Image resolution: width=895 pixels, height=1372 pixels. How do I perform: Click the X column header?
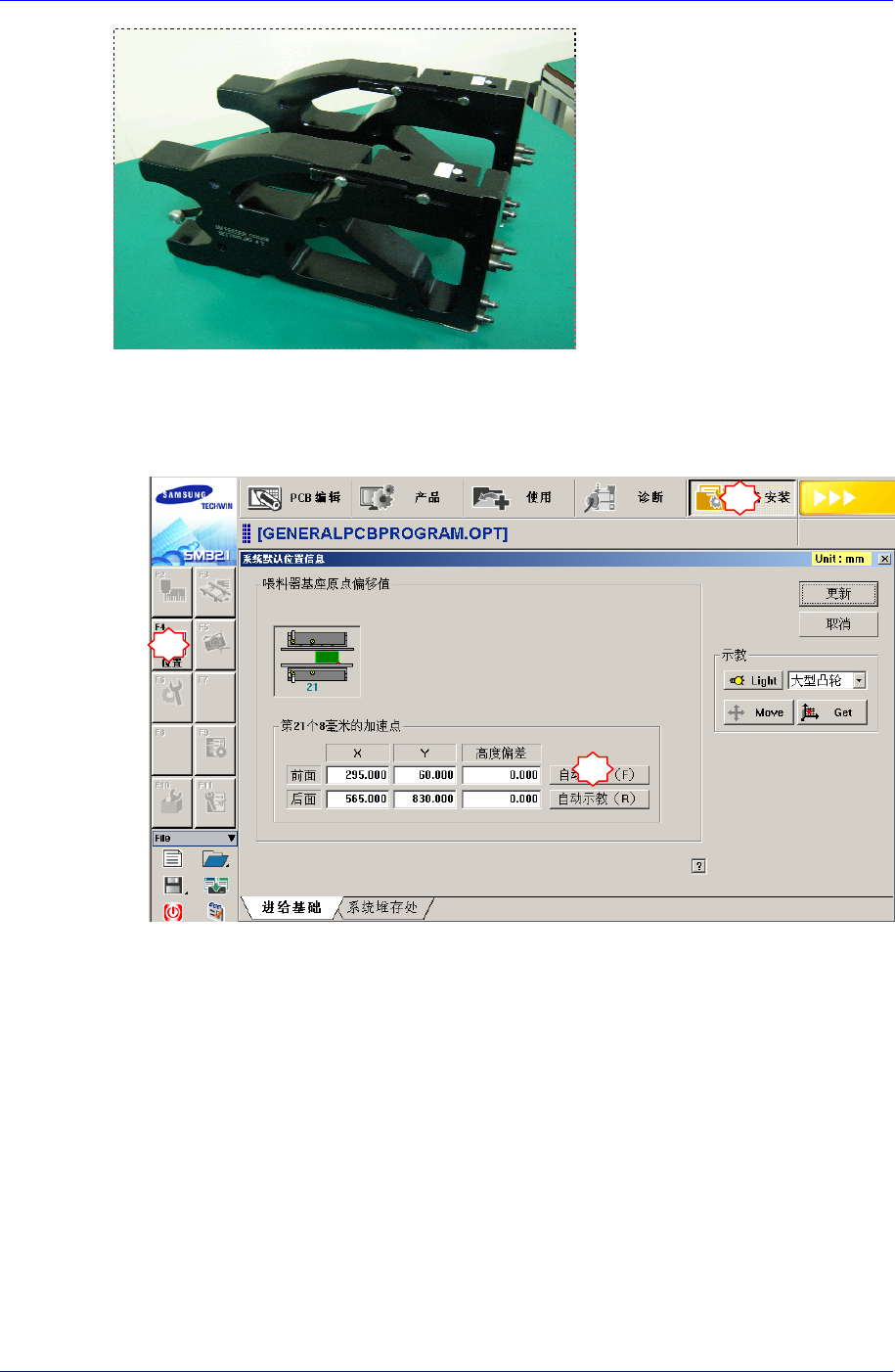(x=358, y=753)
